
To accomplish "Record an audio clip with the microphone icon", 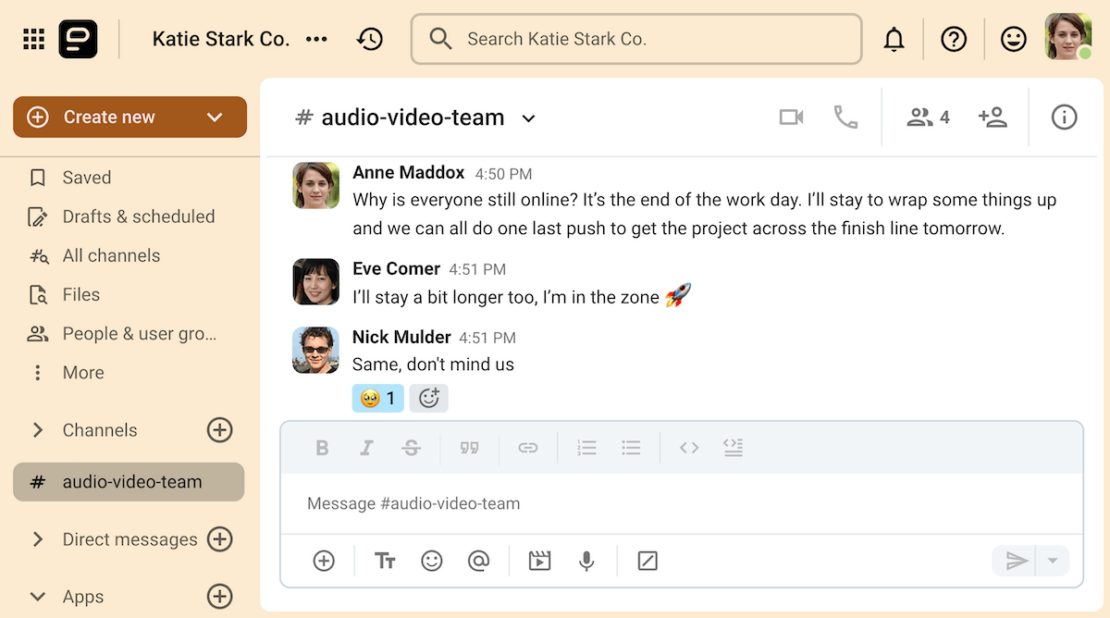I will pyautogui.click(x=586, y=561).
